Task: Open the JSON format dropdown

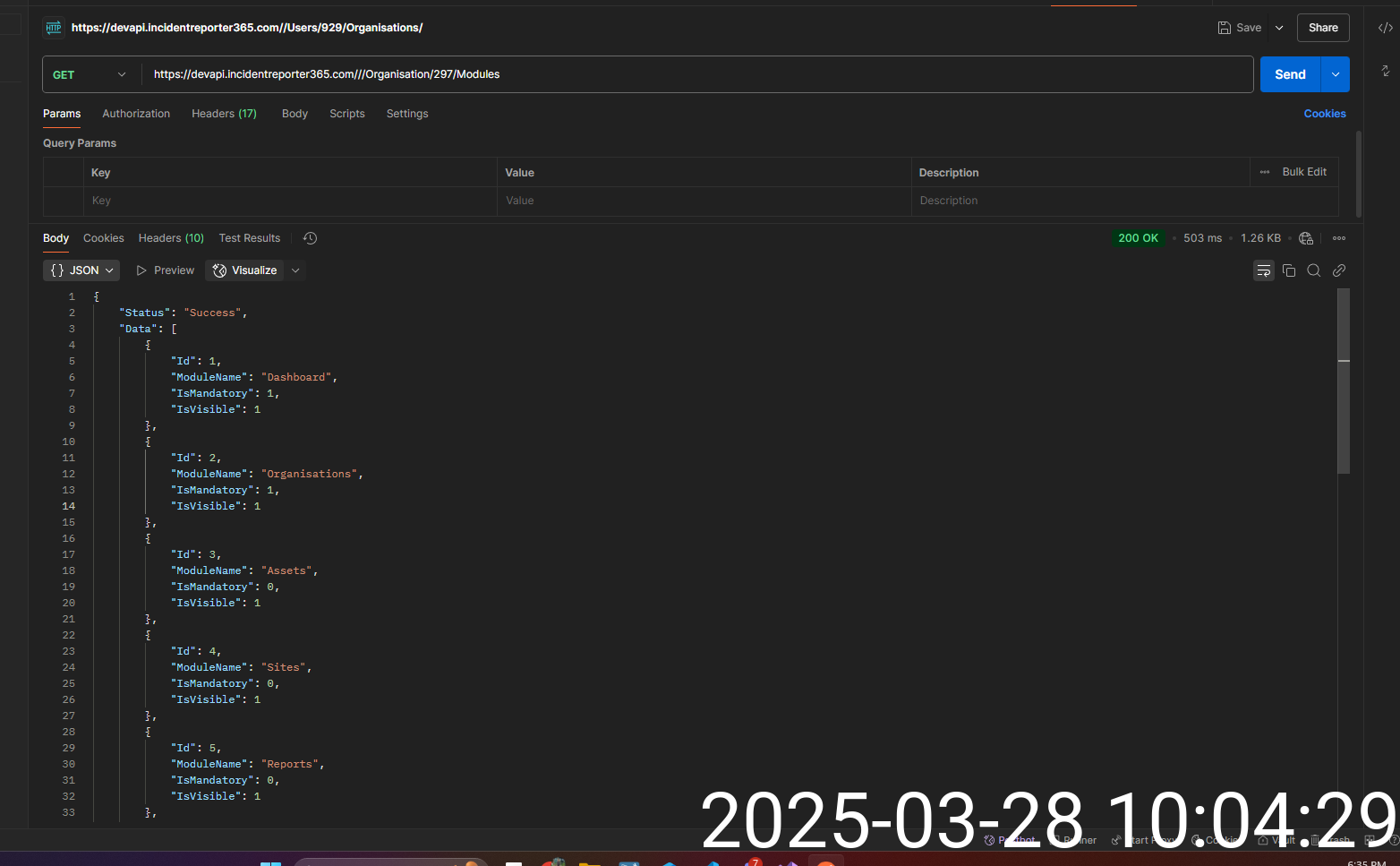Action: pos(82,270)
